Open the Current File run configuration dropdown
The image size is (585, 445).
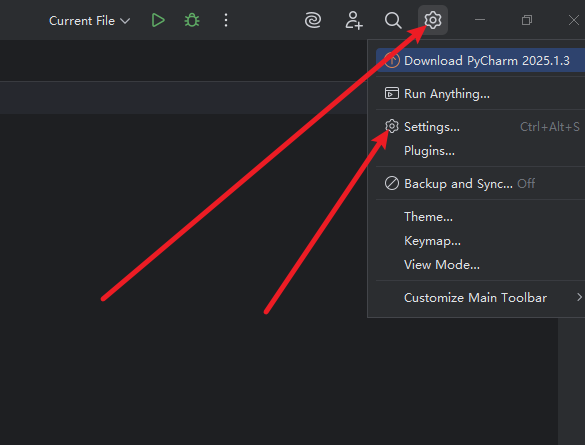pos(90,21)
